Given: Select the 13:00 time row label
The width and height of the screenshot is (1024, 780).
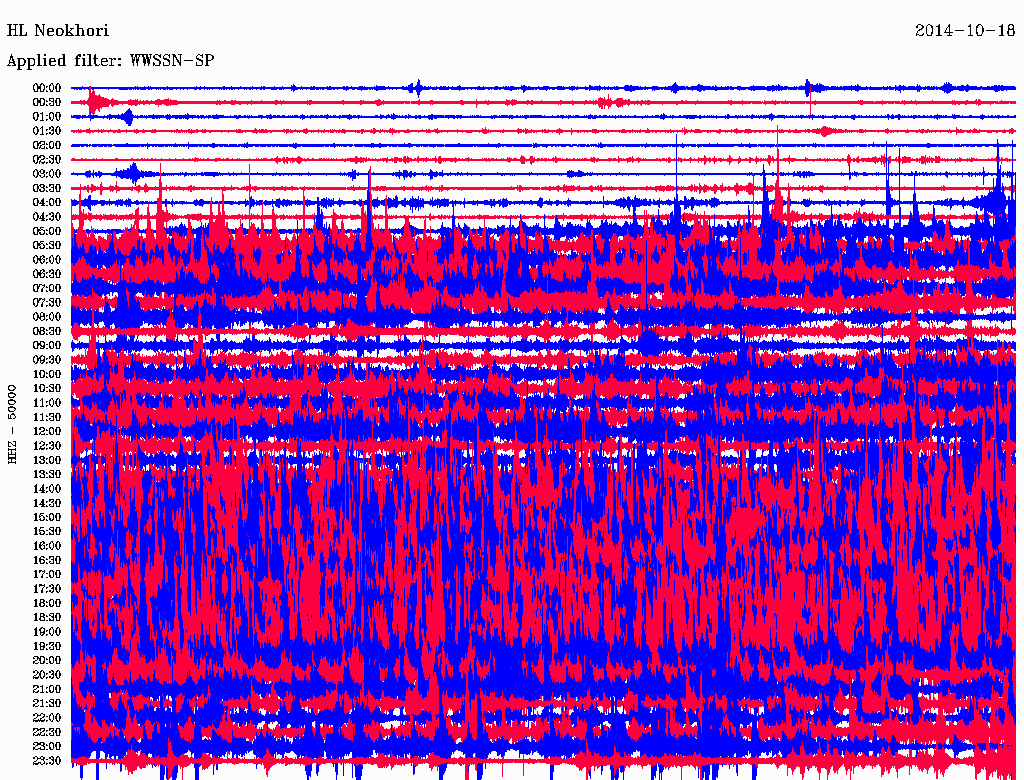Looking at the screenshot, I should click(47, 461).
